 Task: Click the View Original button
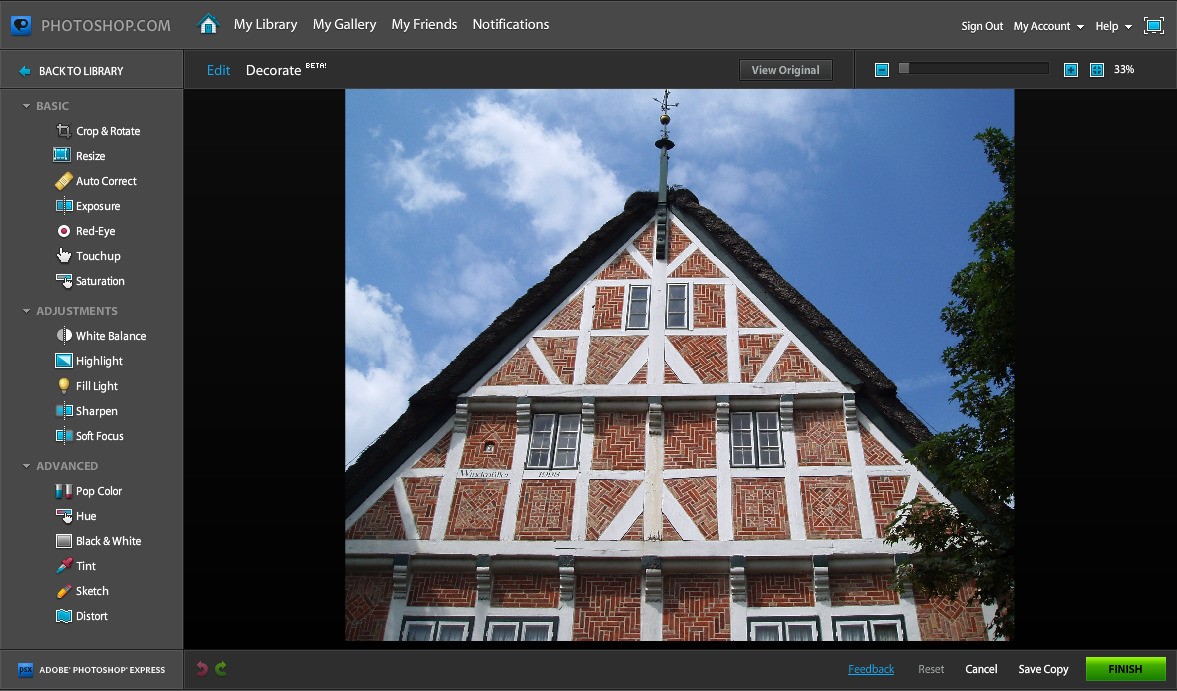[785, 70]
